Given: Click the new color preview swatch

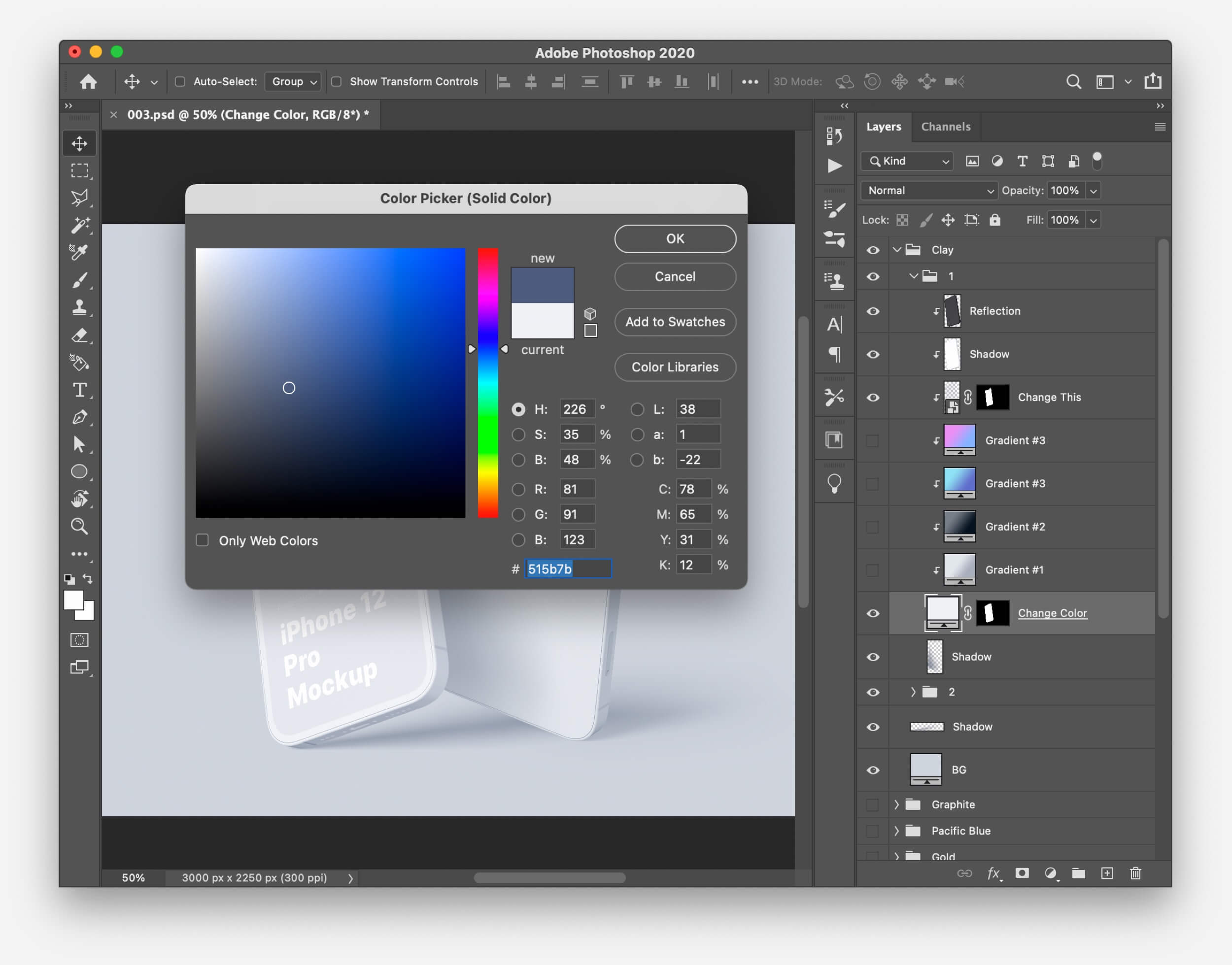Looking at the screenshot, I should [x=543, y=285].
